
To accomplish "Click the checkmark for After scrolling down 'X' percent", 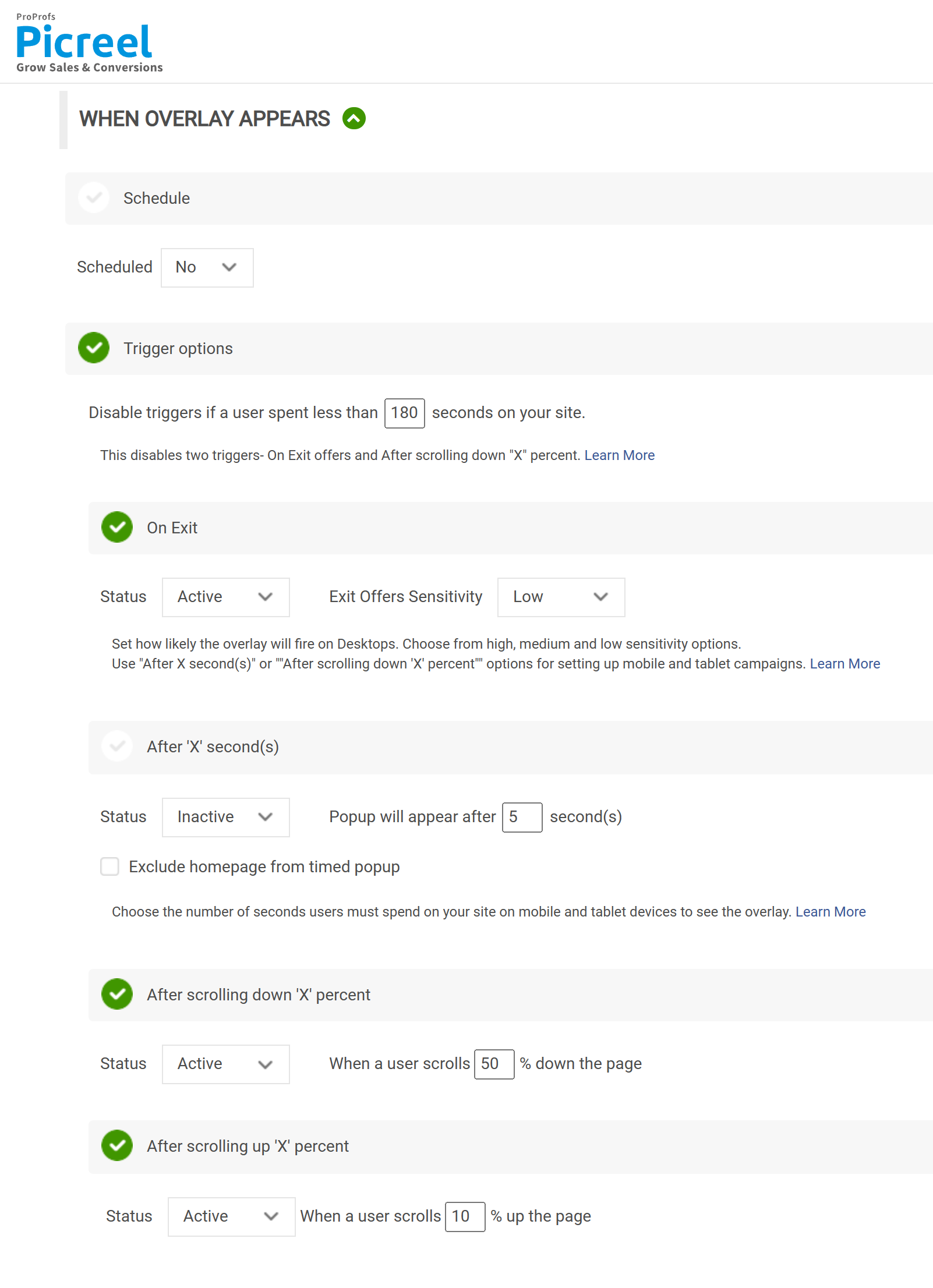I will click(x=117, y=995).
